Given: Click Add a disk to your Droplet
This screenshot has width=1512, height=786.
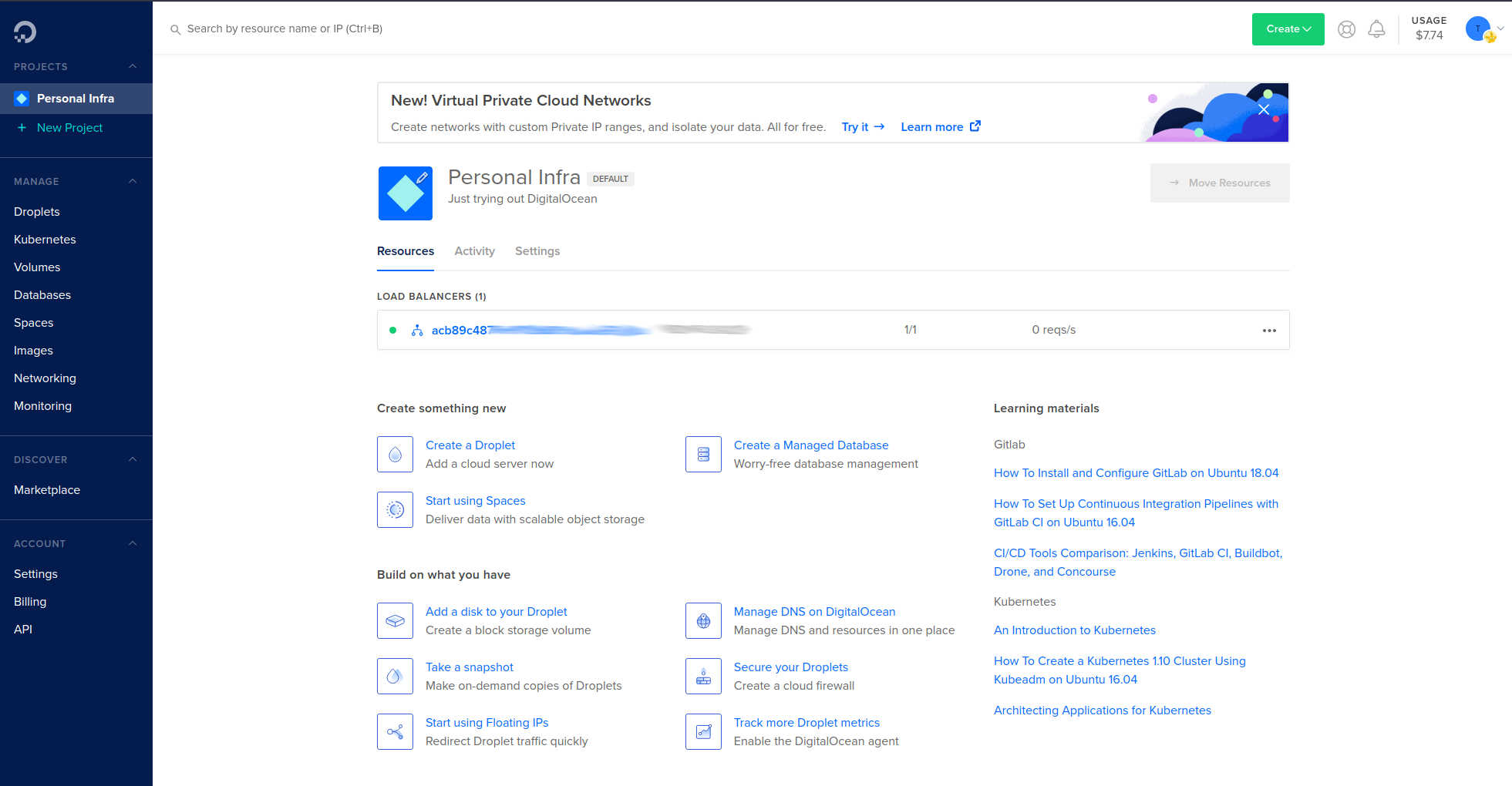Looking at the screenshot, I should tap(497, 612).
